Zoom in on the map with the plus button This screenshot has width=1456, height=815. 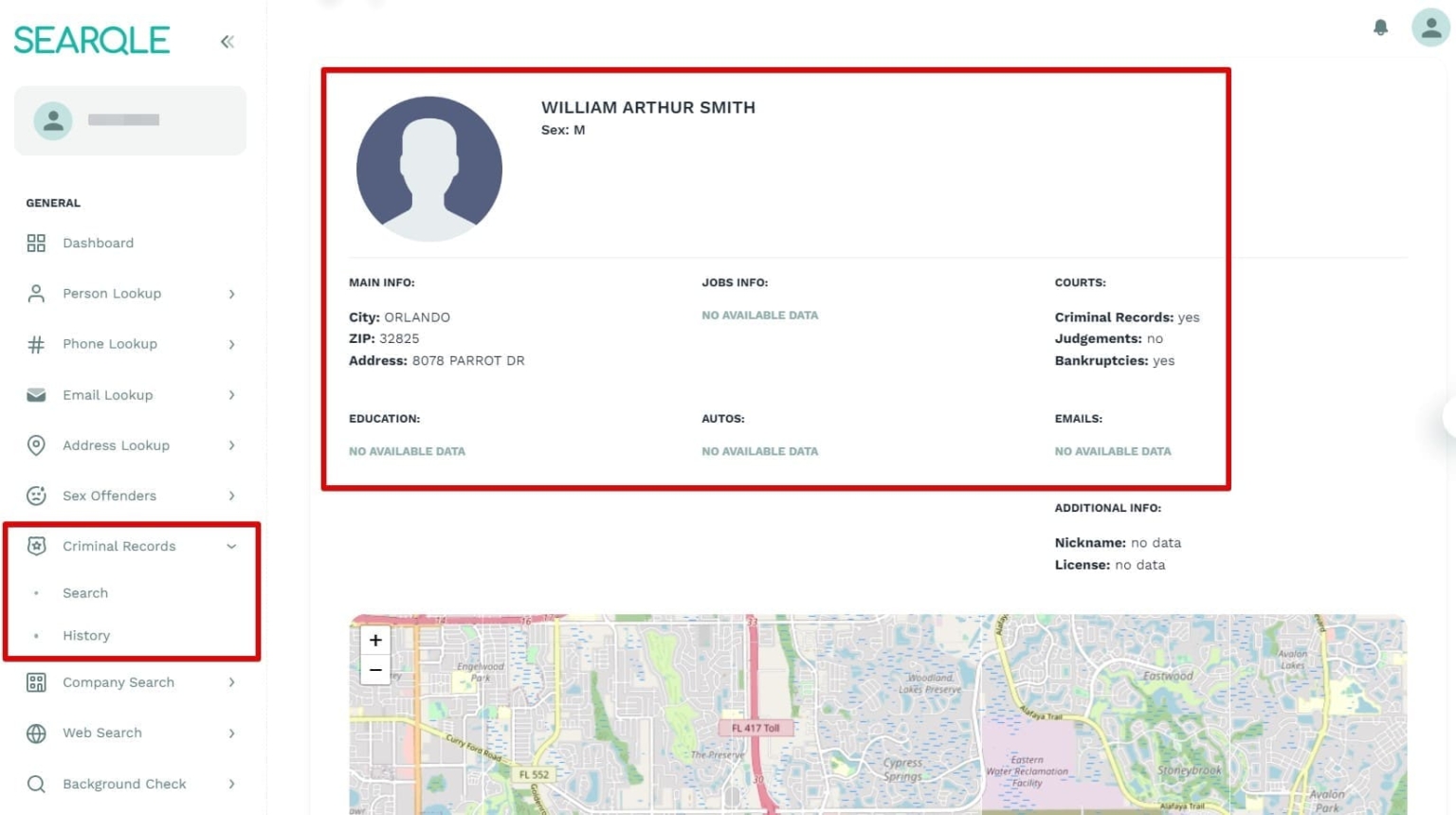pos(375,640)
